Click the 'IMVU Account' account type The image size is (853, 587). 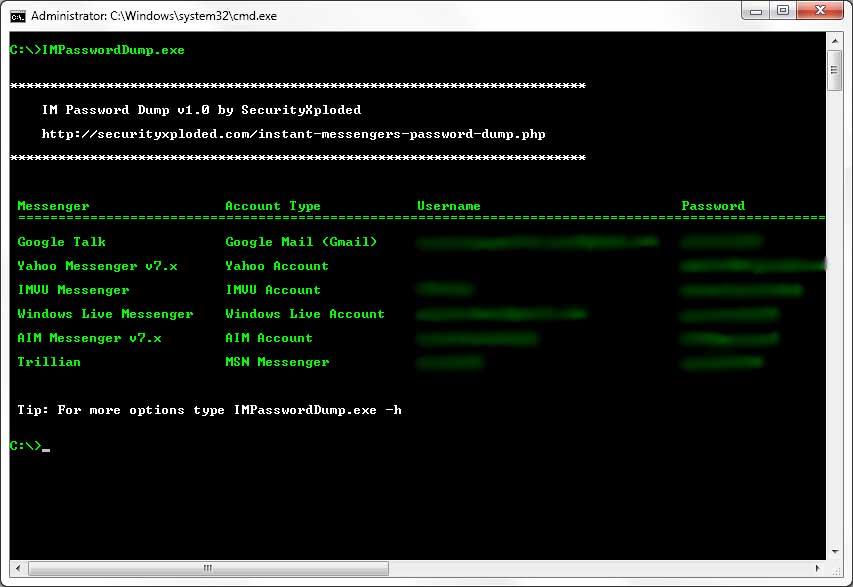273,290
